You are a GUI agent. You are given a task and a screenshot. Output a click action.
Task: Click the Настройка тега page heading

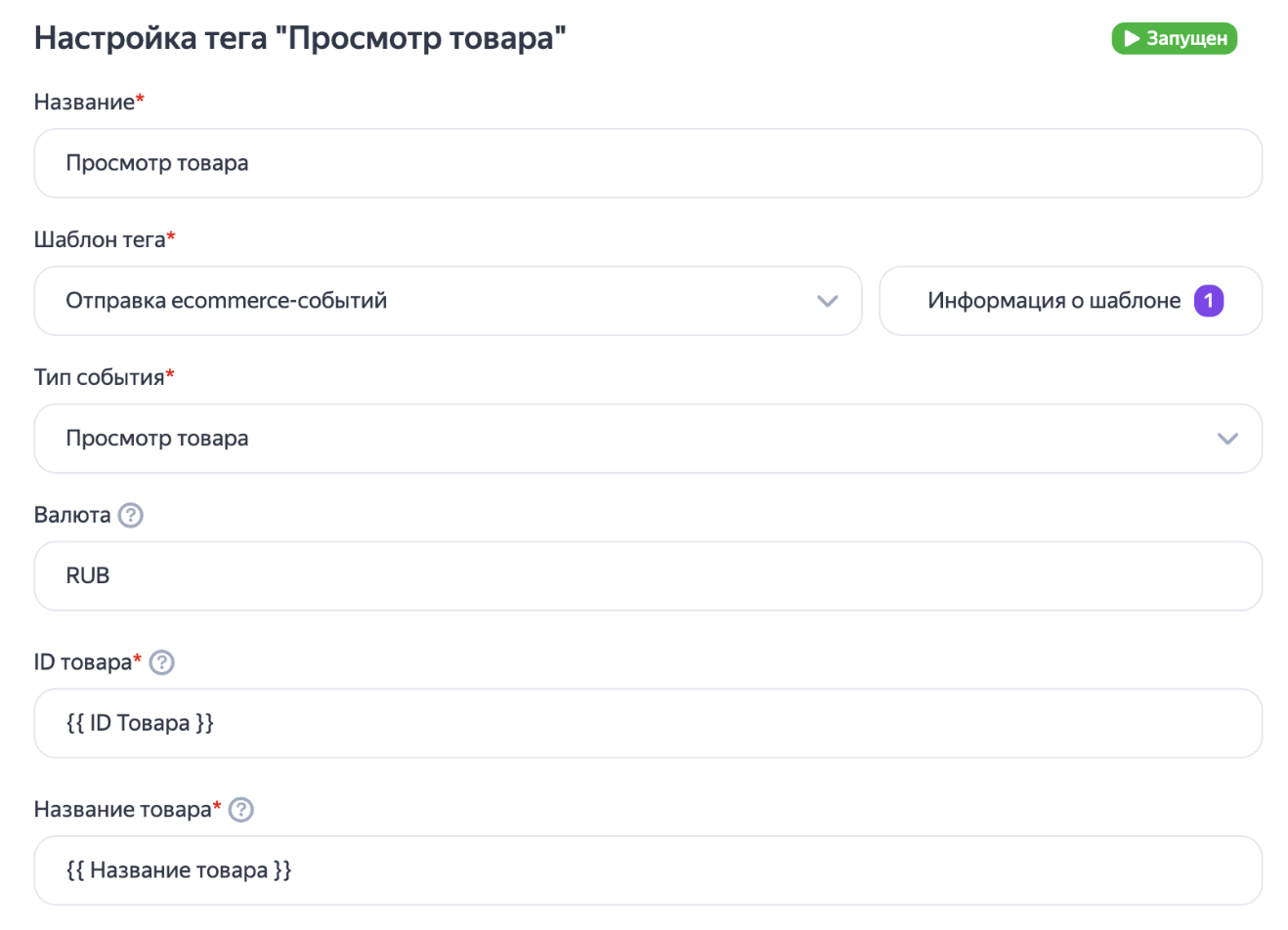pos(300,39)
